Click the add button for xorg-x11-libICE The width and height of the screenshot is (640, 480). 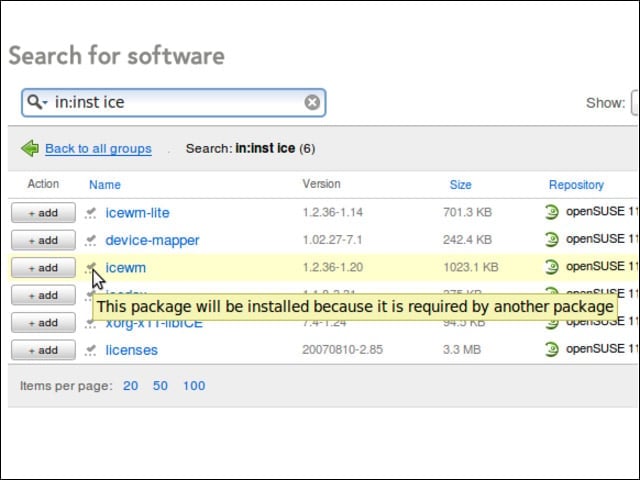point(43,323)
